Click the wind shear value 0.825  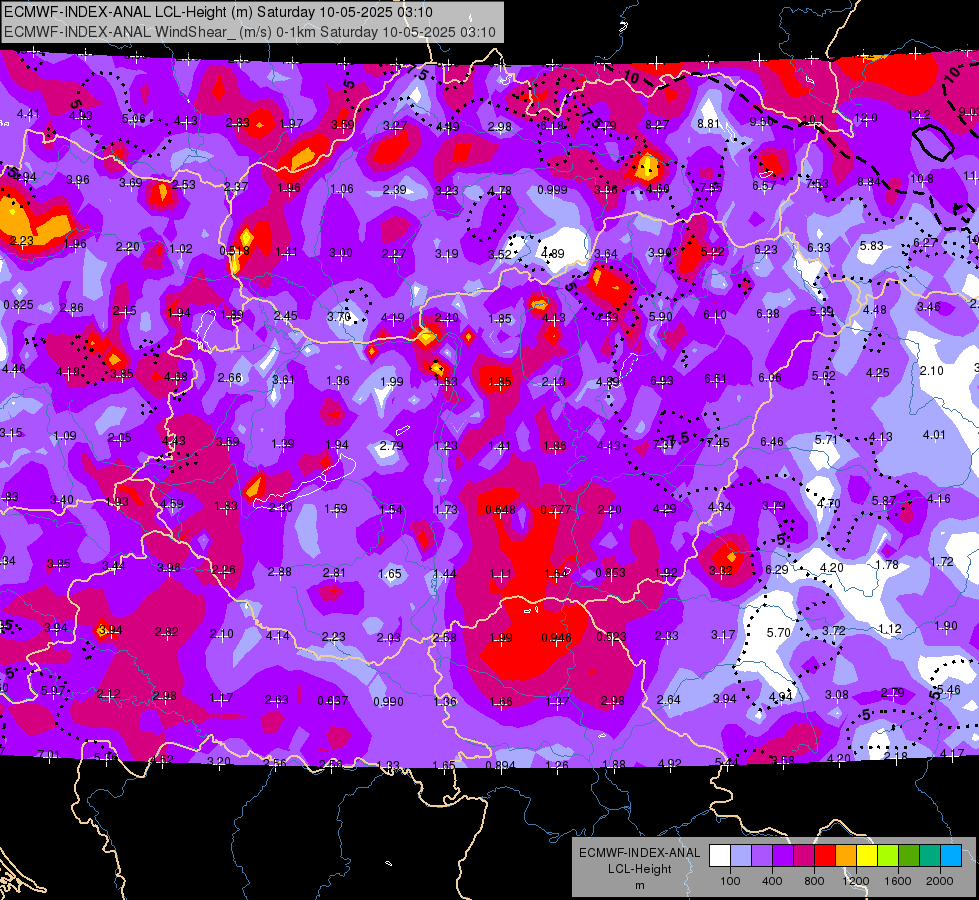pyautogui.click(x=19, y=305)
